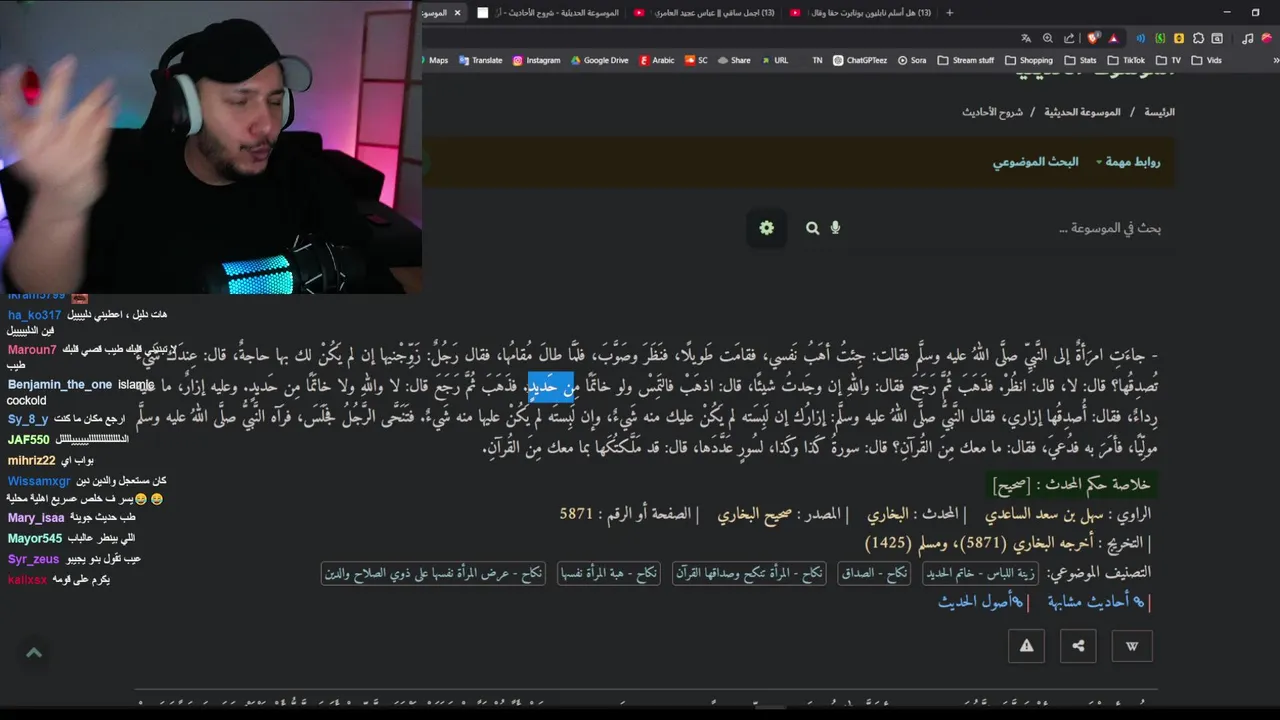Open the Shopping bookmarks folder
The height and width of the screenshot is (720, 1280).
pyautogui.click(x=1029, y=60)
